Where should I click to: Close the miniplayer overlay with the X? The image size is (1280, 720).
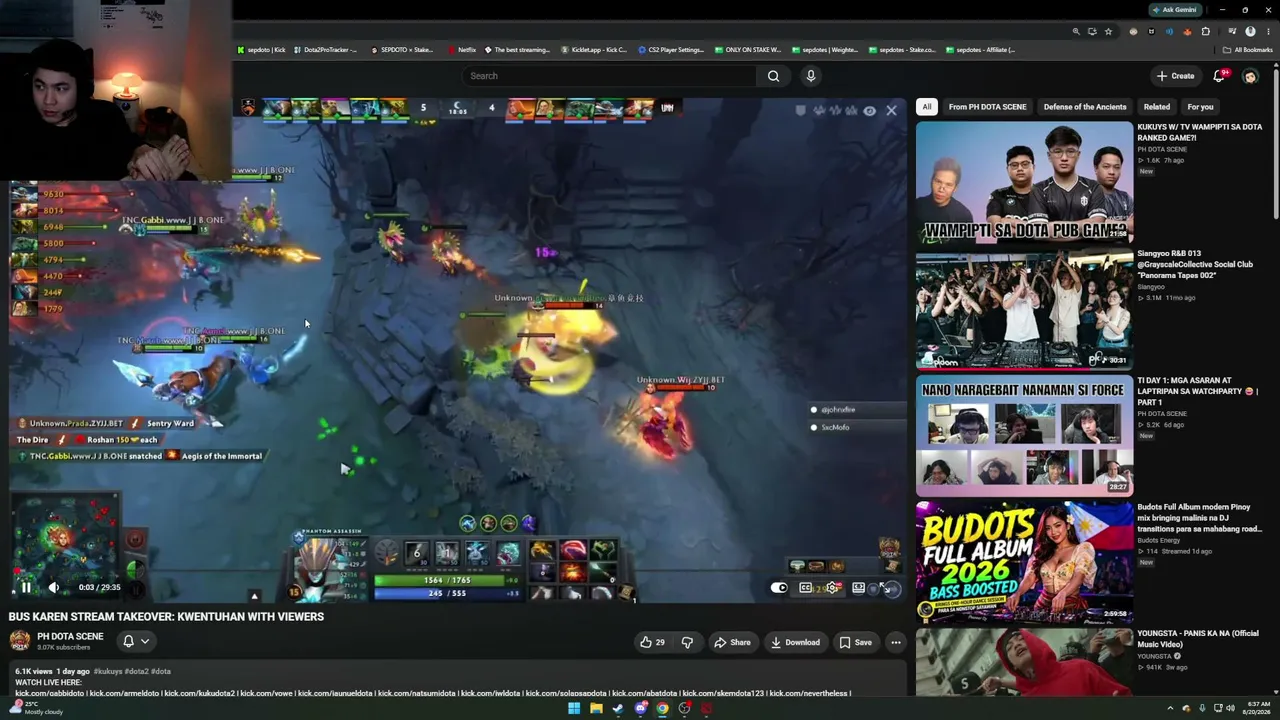(x=892, y=111)
